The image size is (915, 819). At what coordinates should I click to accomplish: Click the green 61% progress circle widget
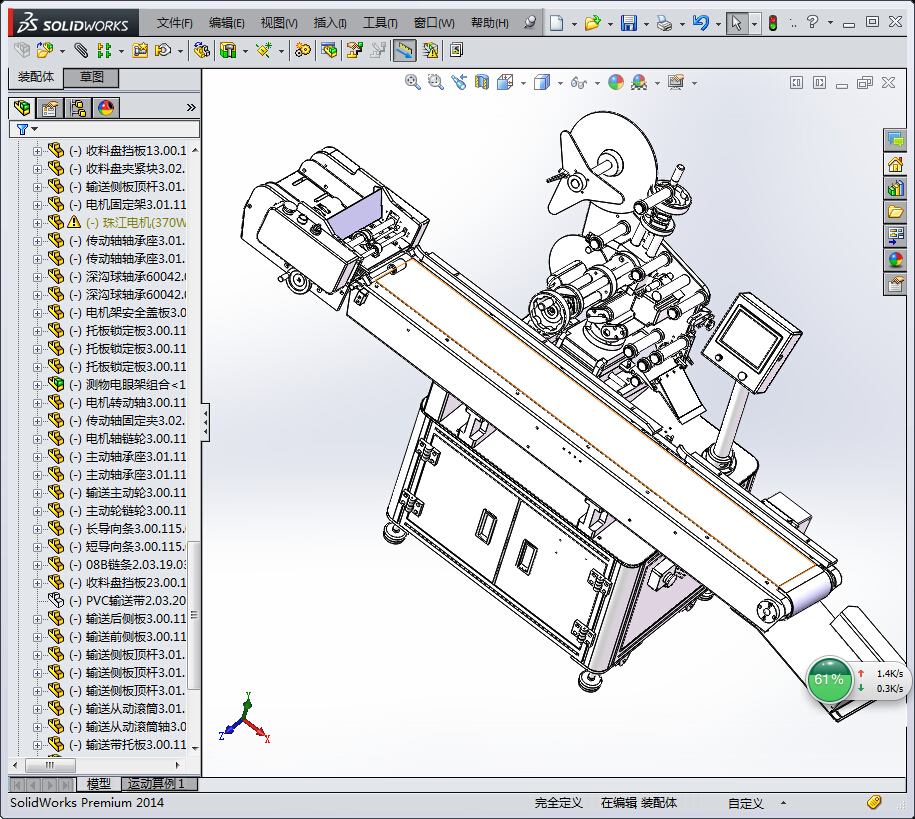(828, 679)
